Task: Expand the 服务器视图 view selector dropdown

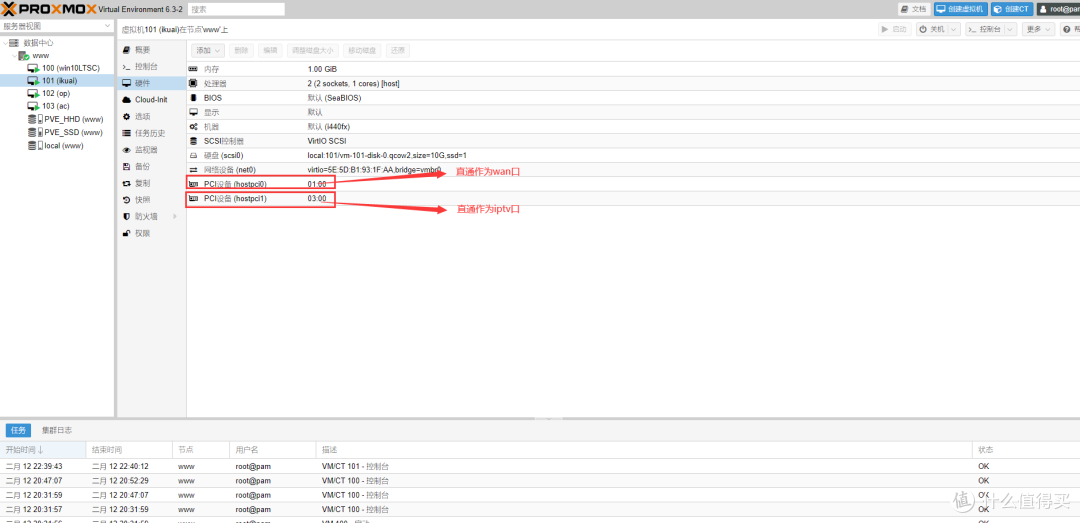Action: (x=109, y=27)
